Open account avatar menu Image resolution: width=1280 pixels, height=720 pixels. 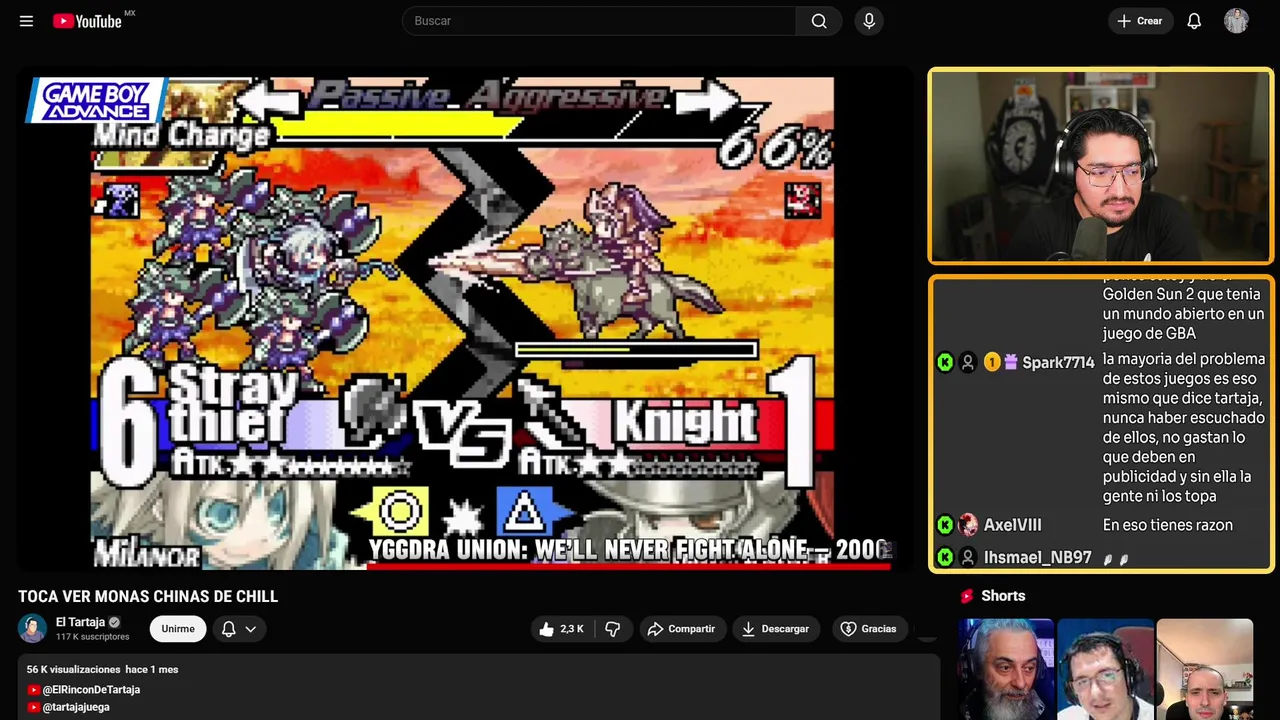pos(1236,21)
